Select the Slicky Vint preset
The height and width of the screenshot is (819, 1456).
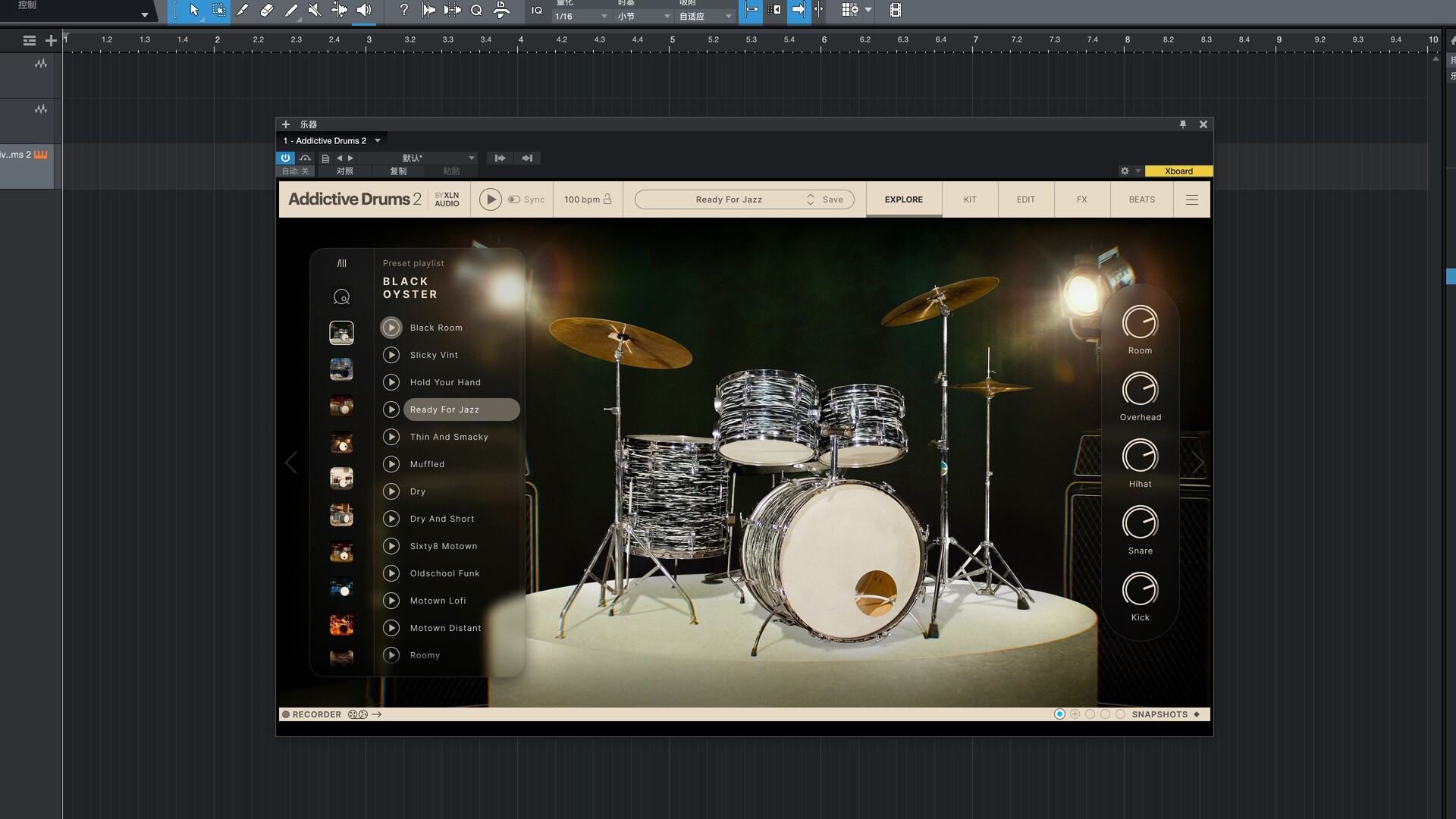point(434,355)
